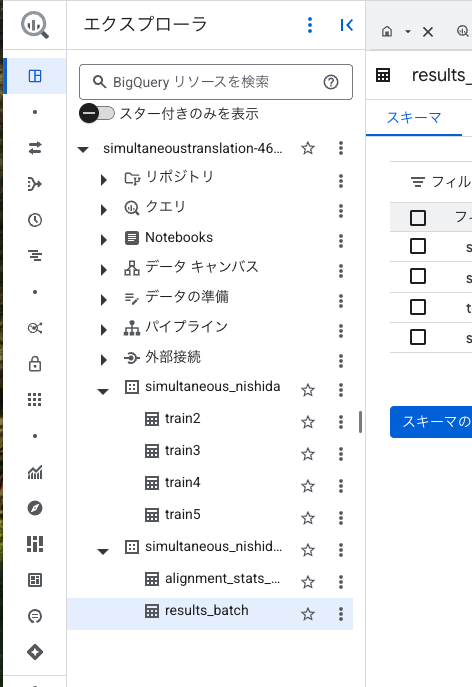Open the query tab icon beside home tab

(463, 32)
